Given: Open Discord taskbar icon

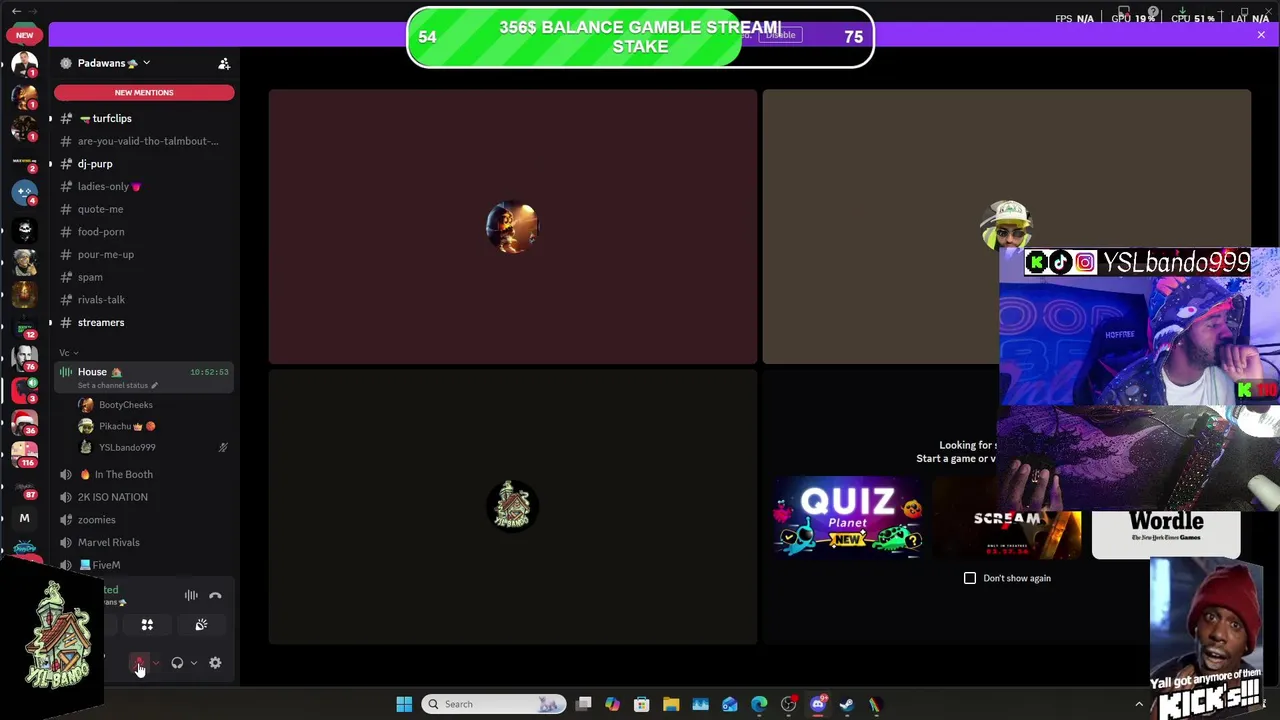Looking at the screenshot, I should tap(818, 704).
